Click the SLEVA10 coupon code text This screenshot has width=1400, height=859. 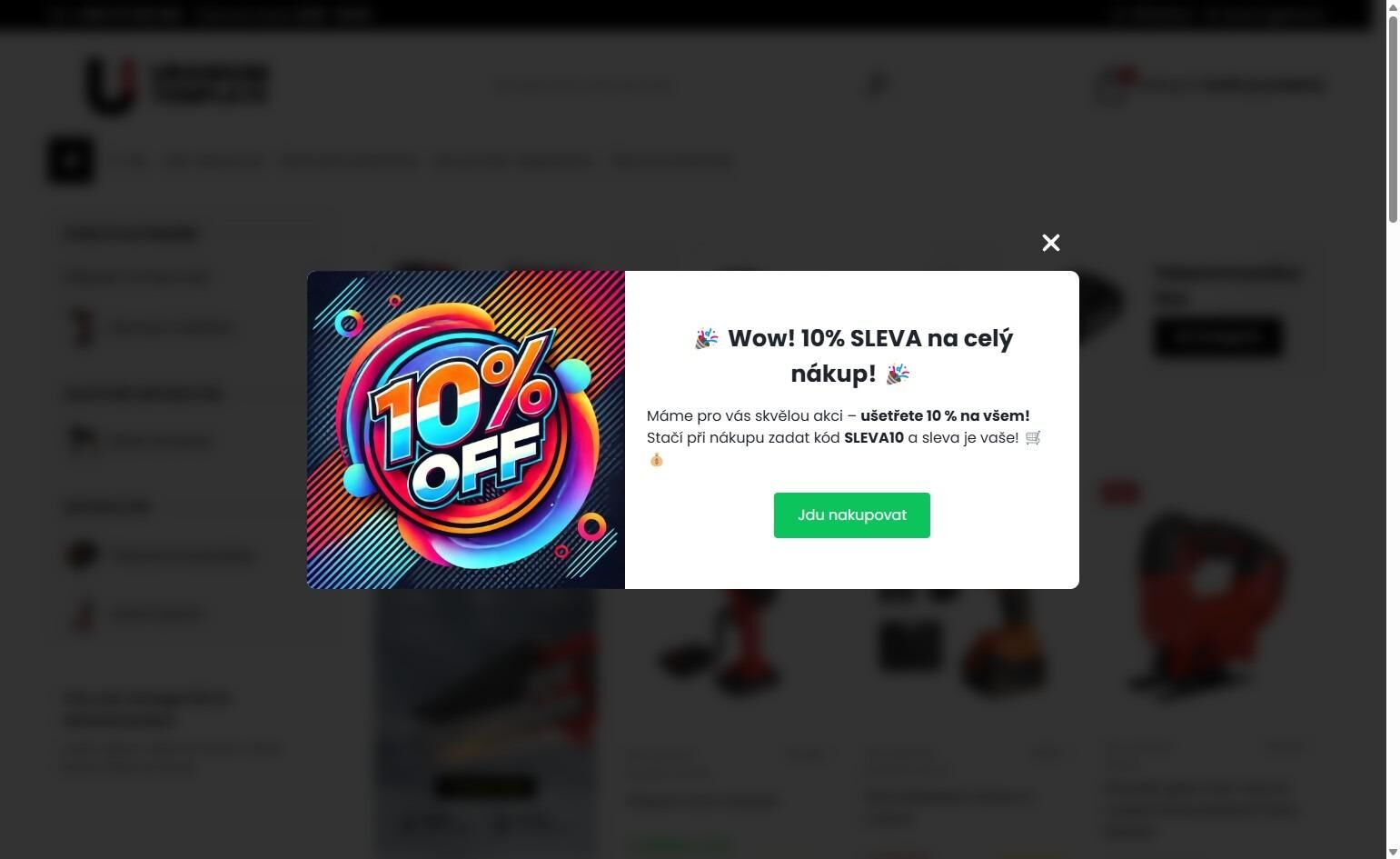(x=874, y=438)
